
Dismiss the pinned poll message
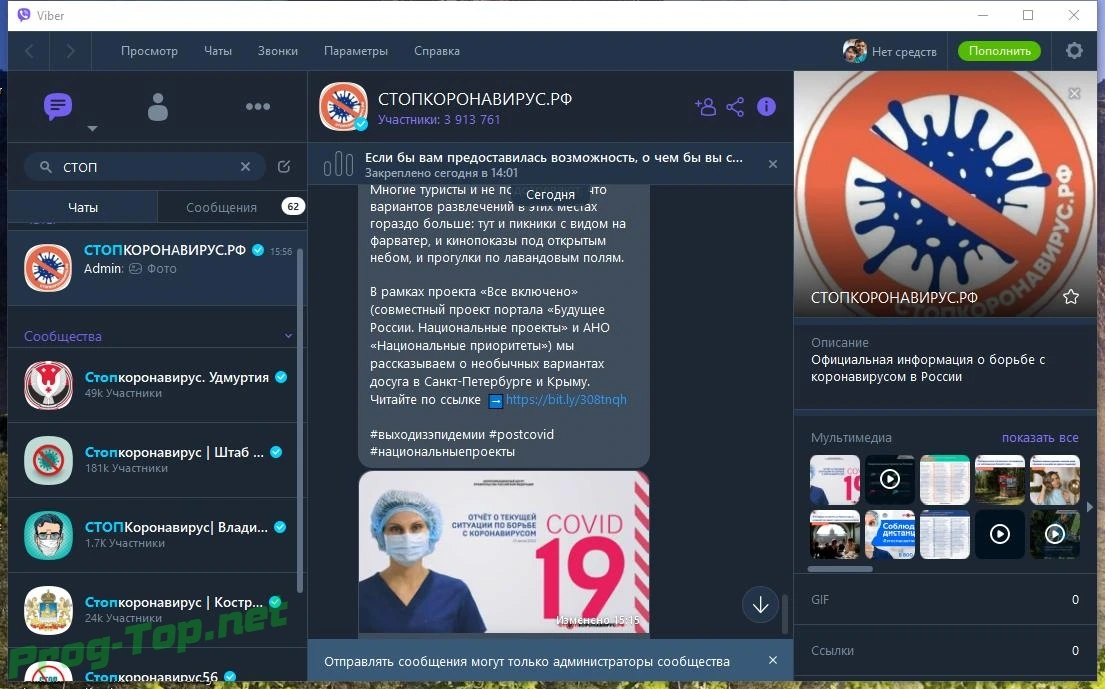[x=773, y=164]
